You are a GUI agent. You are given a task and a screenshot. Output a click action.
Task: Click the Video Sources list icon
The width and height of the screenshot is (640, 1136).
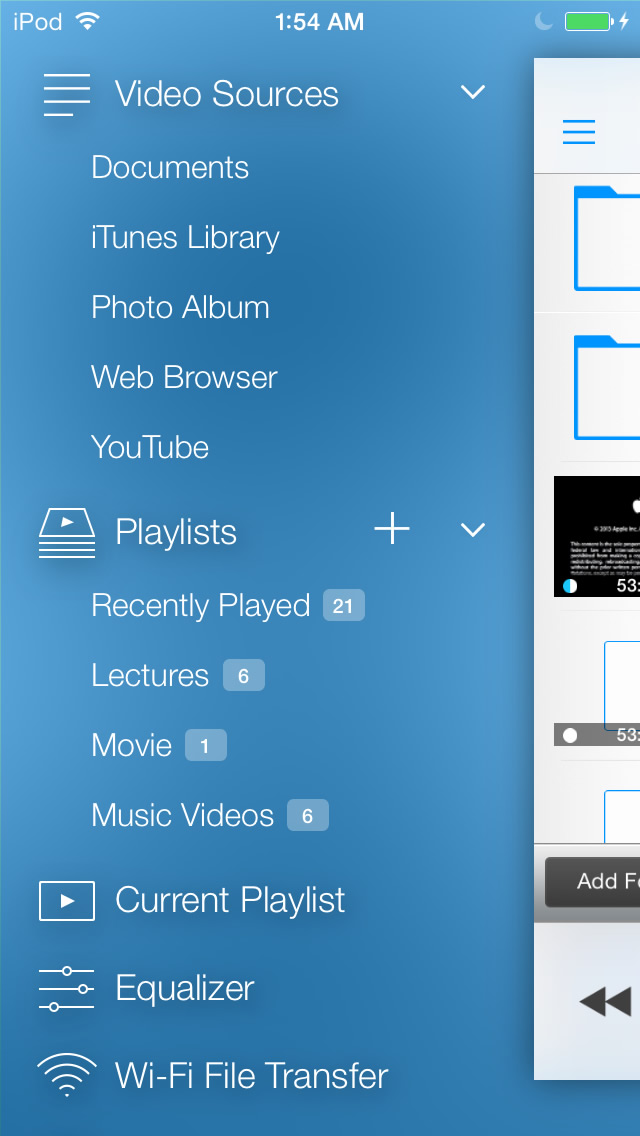(x=66, y=95)
